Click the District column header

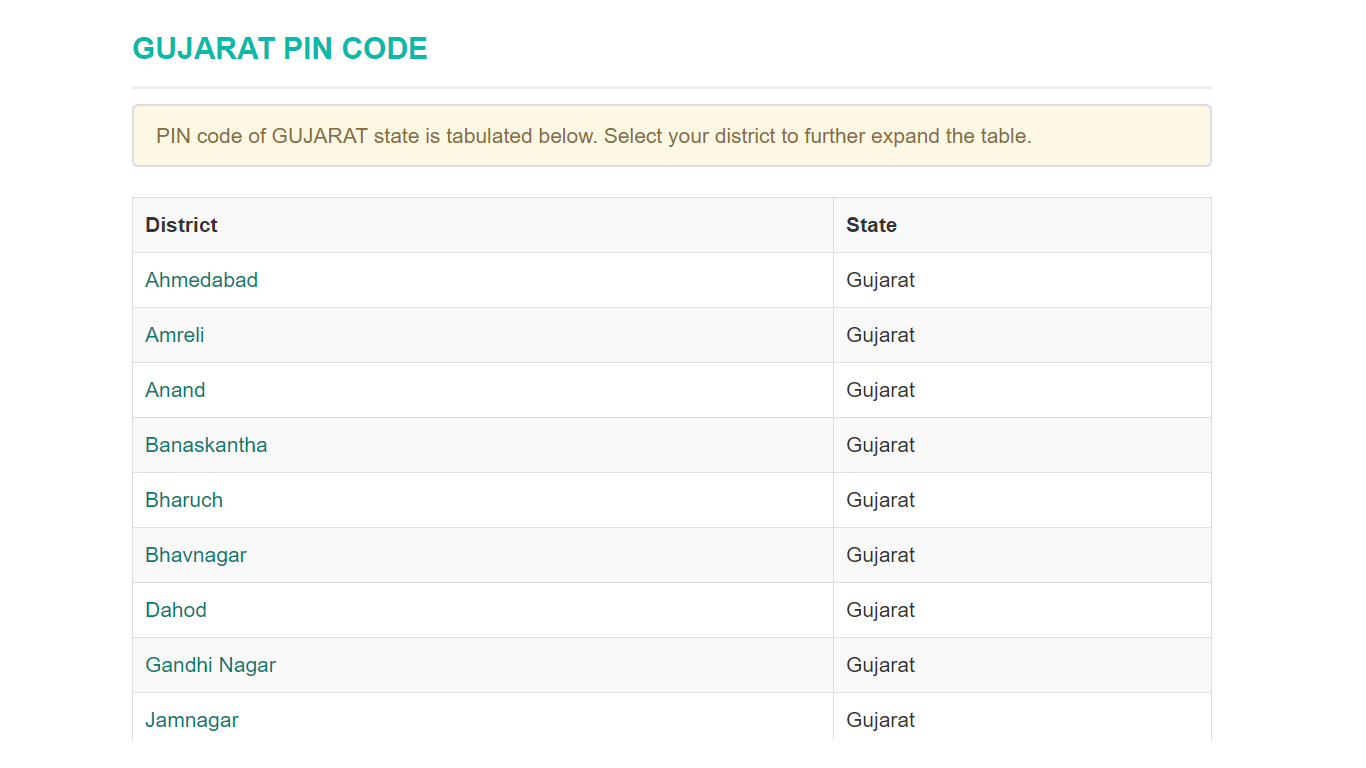[181, 225]
